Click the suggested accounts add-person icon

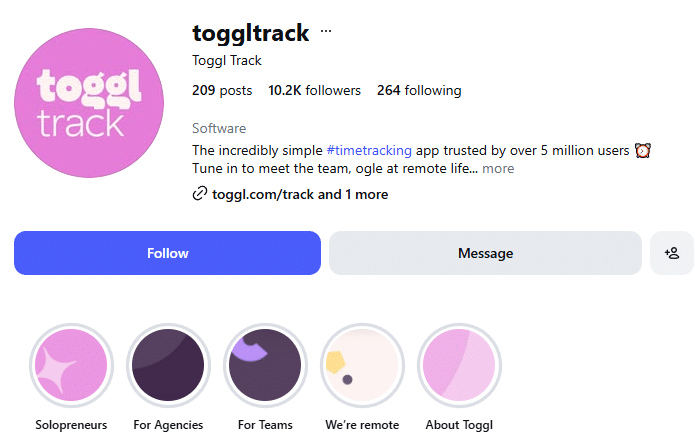coord(672,253)
